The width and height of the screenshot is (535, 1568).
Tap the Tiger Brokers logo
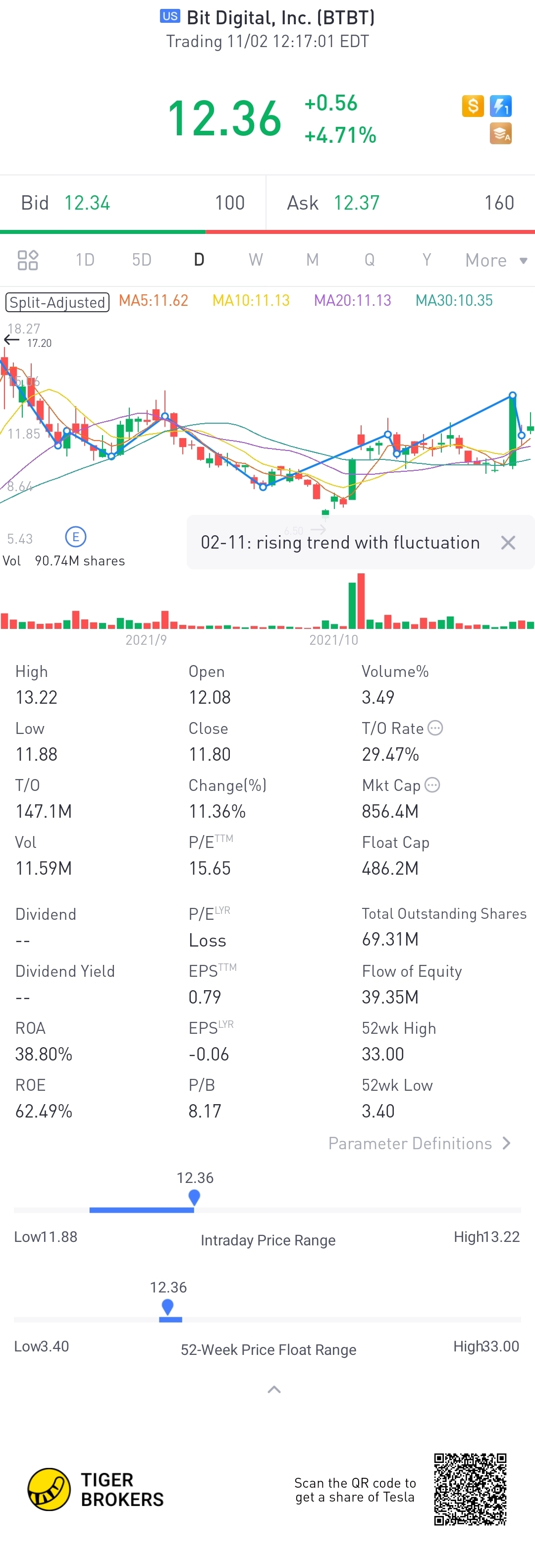(x=96, y=1490)
